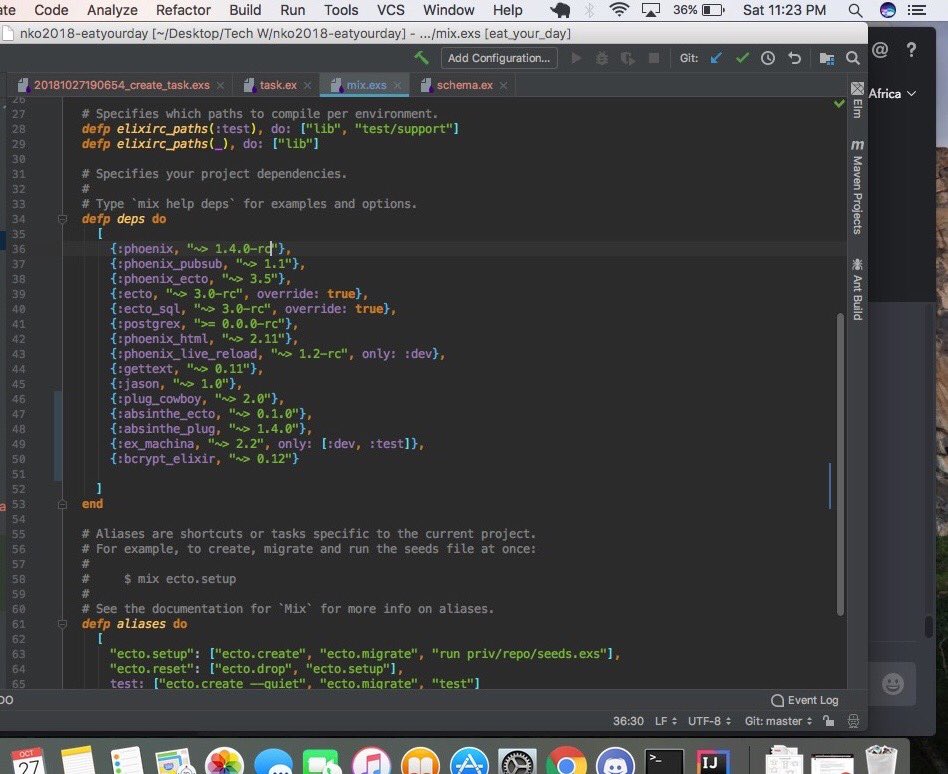Open the project structure folder icon

[x=826, y=58]
